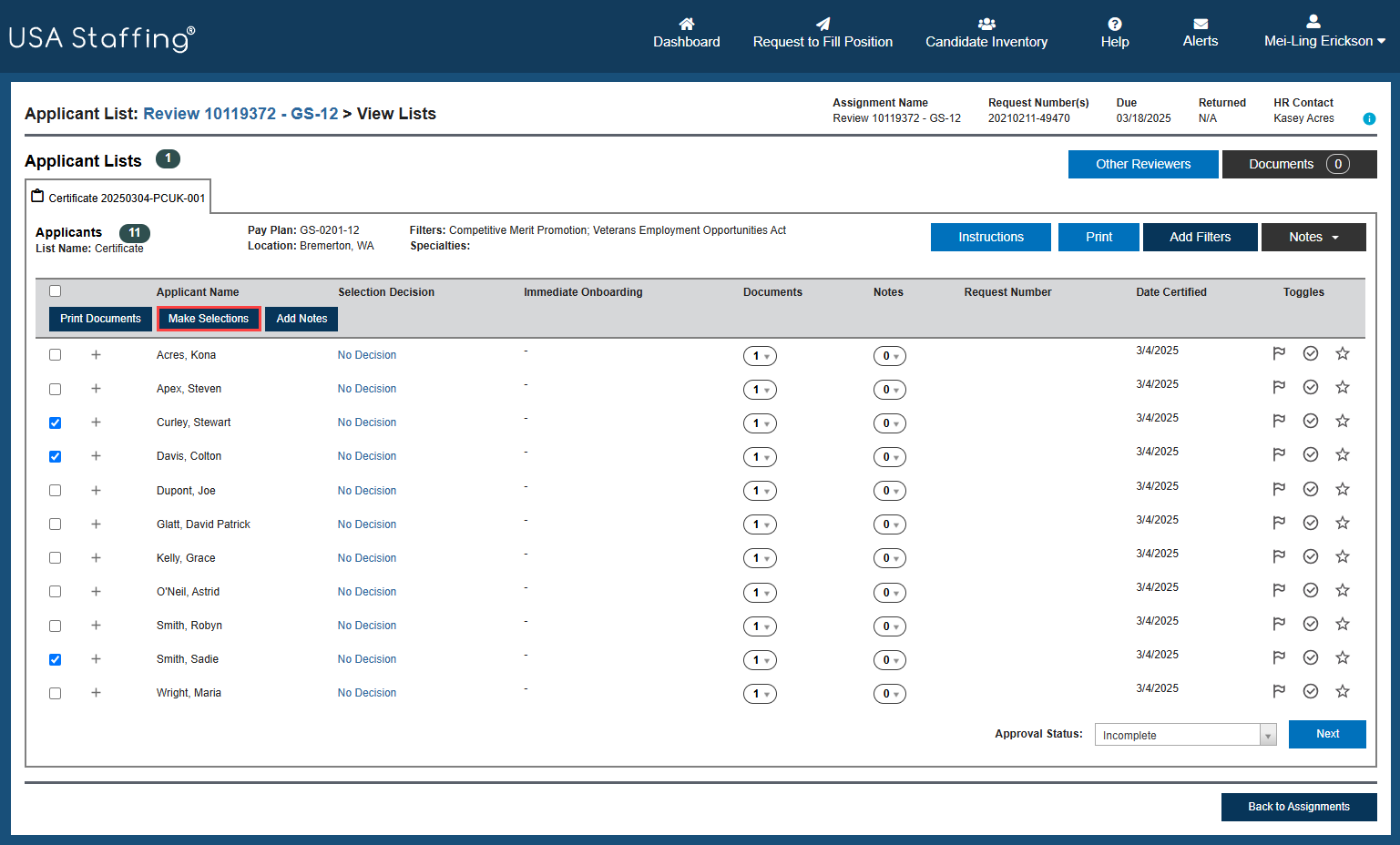1400x845 pixels.
Task: Click the Add Notes button
Action: click(301, 319)
